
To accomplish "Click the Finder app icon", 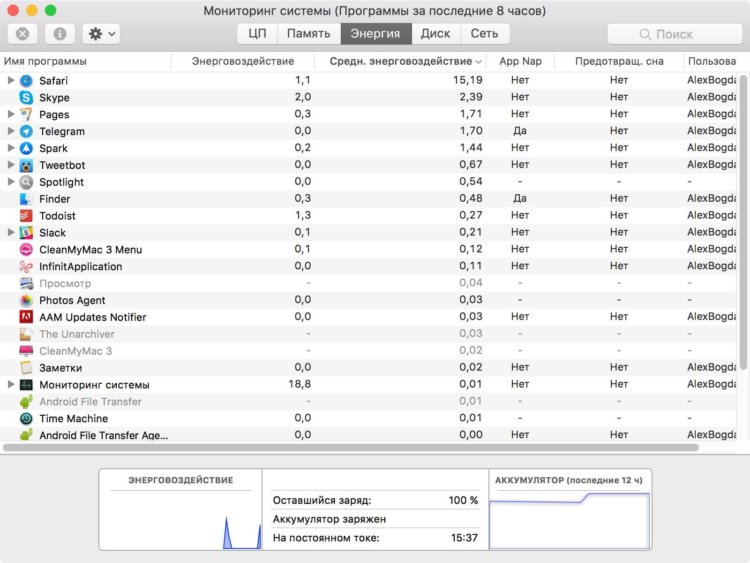I will click(26, 199).
